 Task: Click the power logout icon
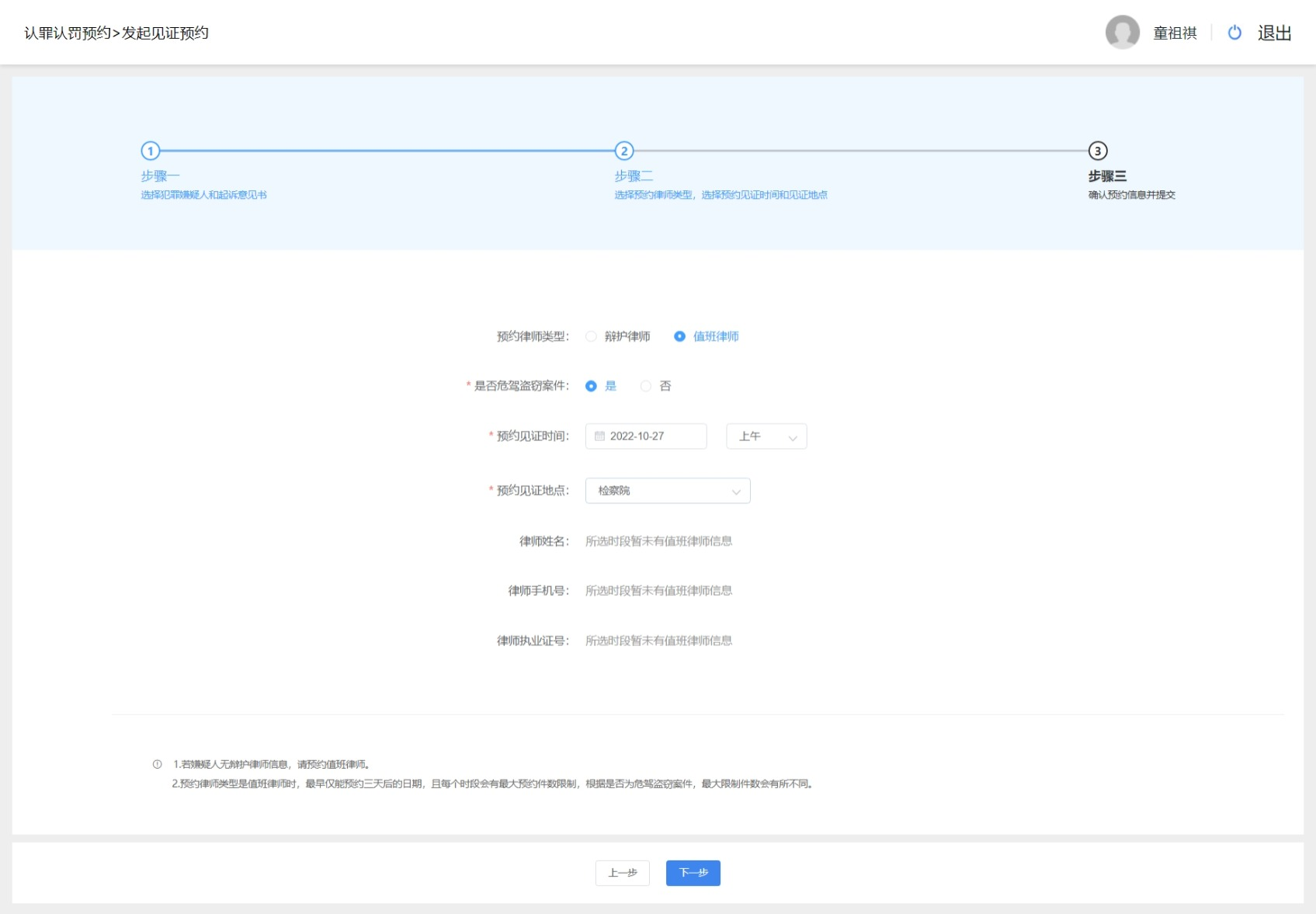(x=1234, y=33)
